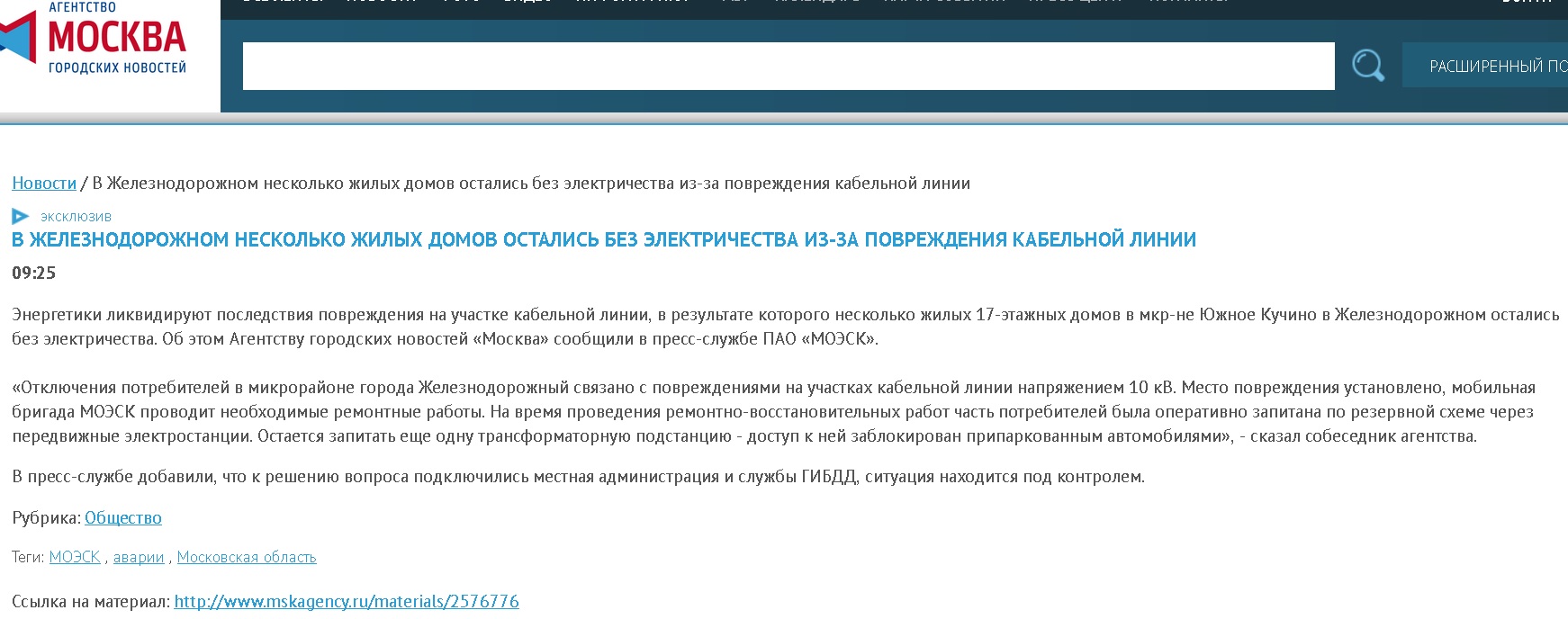This screenshot has width=1568, height=619.
Task: Click the «09:25» publication time
Action: click(x=34, y=274)
